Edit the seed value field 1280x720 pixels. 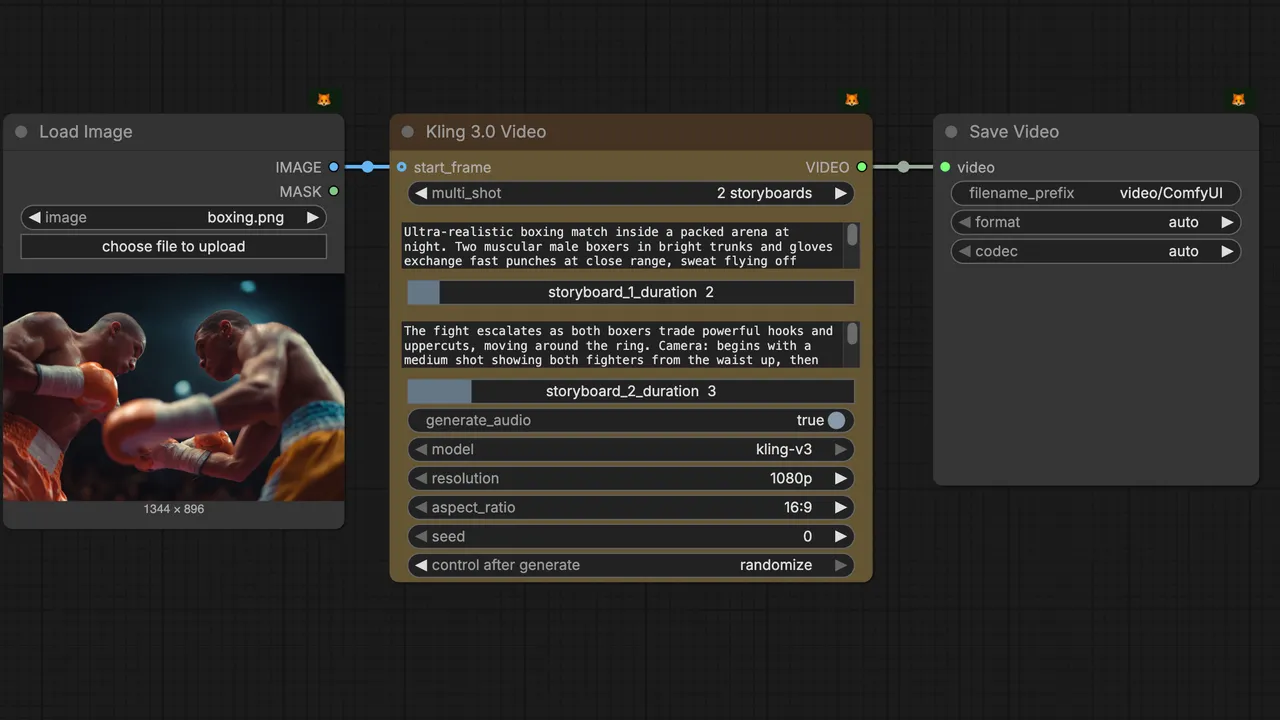631,536
